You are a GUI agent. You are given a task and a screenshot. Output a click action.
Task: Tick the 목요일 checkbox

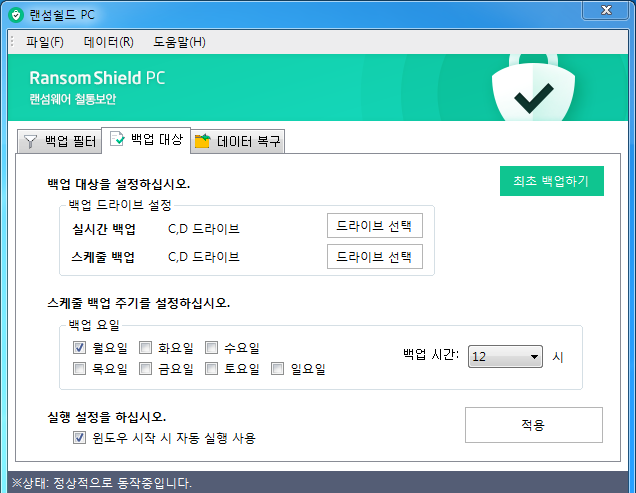tap(79, 368)
